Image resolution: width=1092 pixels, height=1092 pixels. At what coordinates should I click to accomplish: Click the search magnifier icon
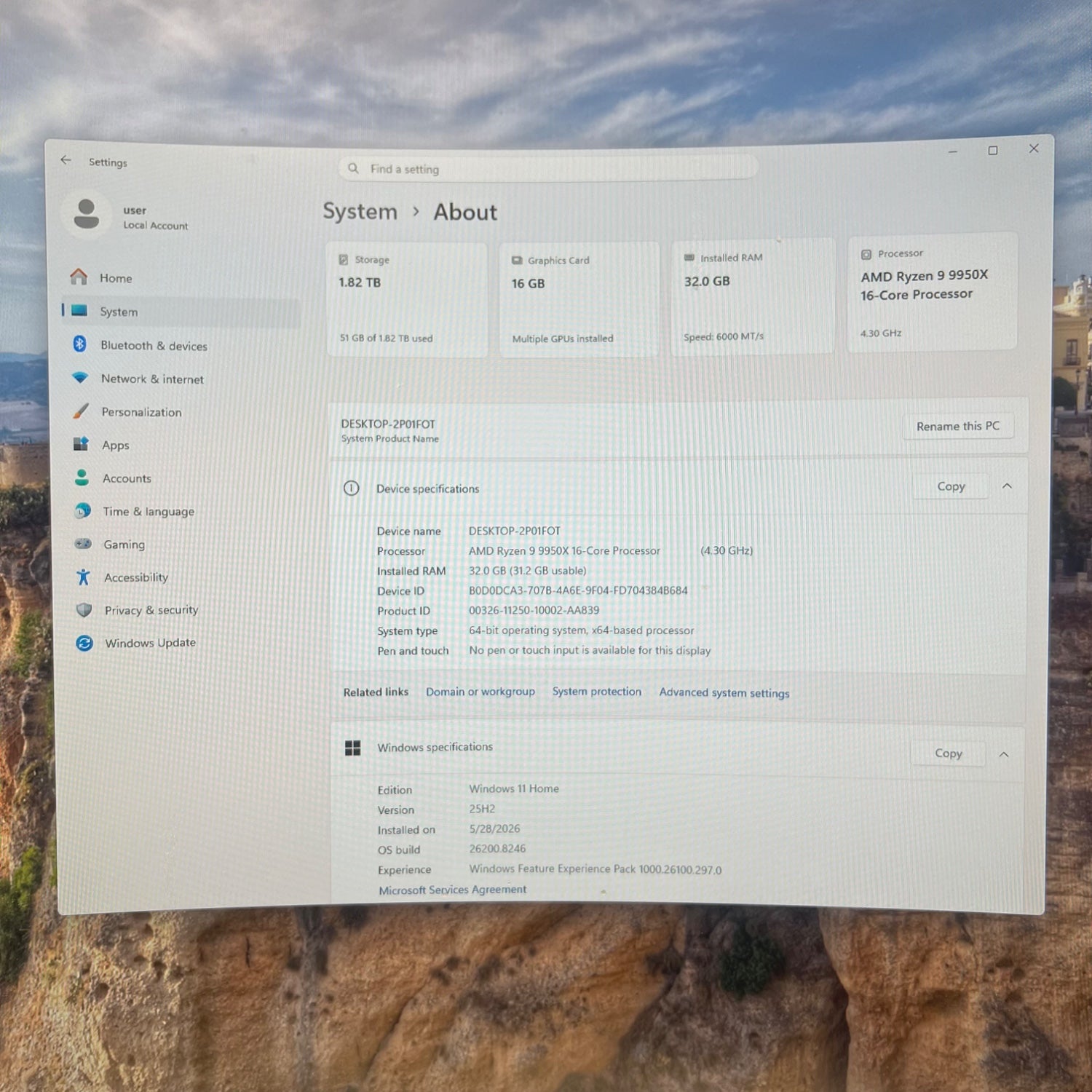353,168
